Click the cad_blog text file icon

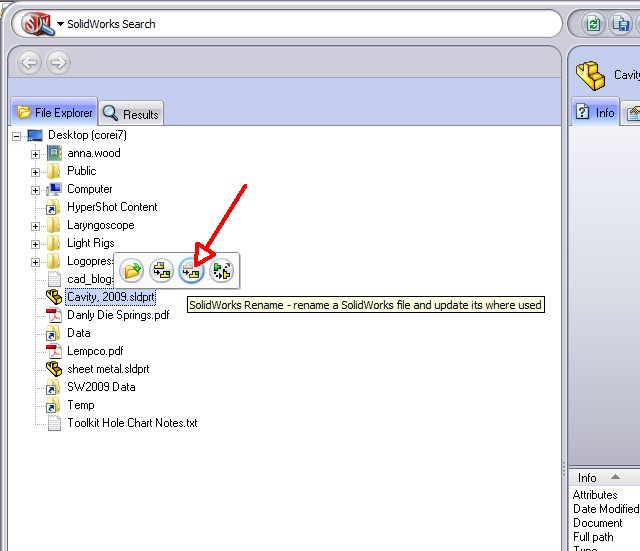pos(54,279)
